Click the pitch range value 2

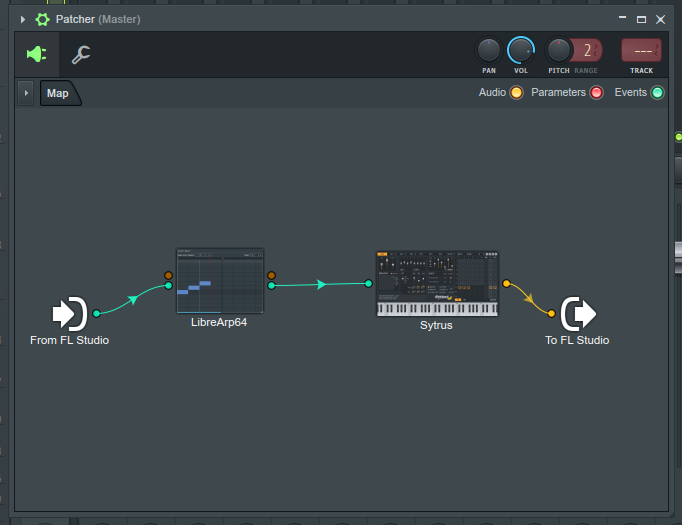(x=588, y=50)
